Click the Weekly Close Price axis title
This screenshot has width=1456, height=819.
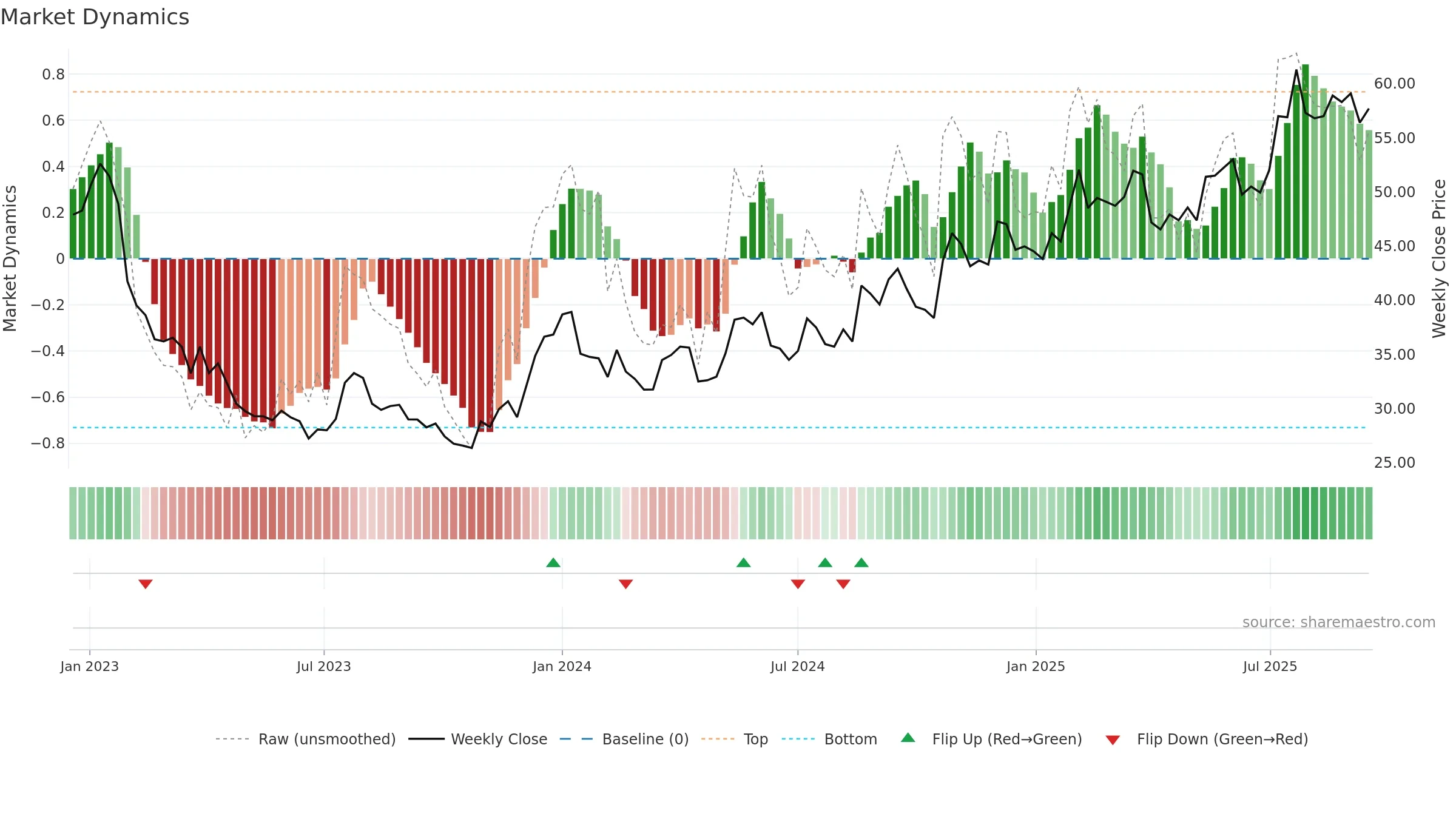pyautogui.click(x=1439, y=258)
